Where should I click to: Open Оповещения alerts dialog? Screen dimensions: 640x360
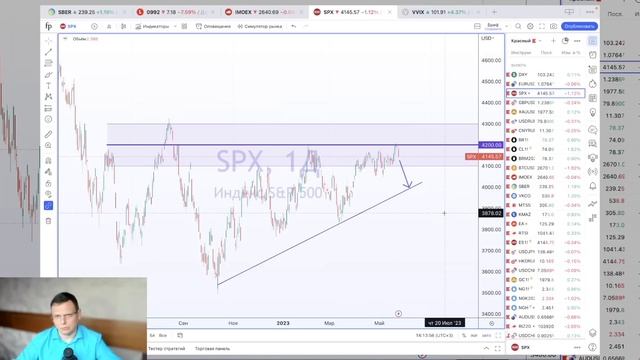click(213, 26)
